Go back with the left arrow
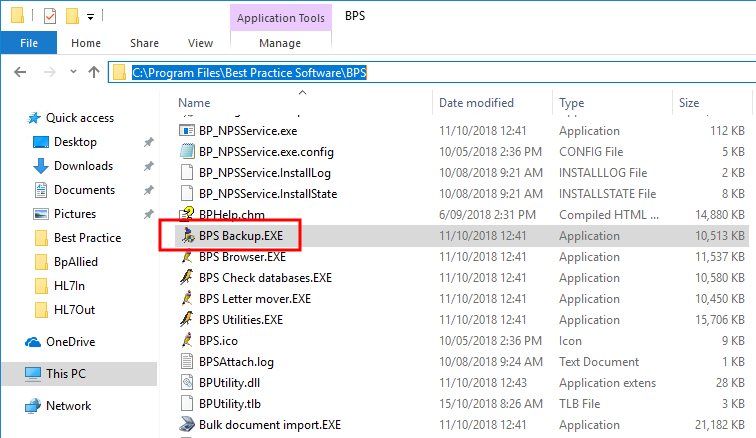This screenshot has height=438, width=756. (20, 72)
